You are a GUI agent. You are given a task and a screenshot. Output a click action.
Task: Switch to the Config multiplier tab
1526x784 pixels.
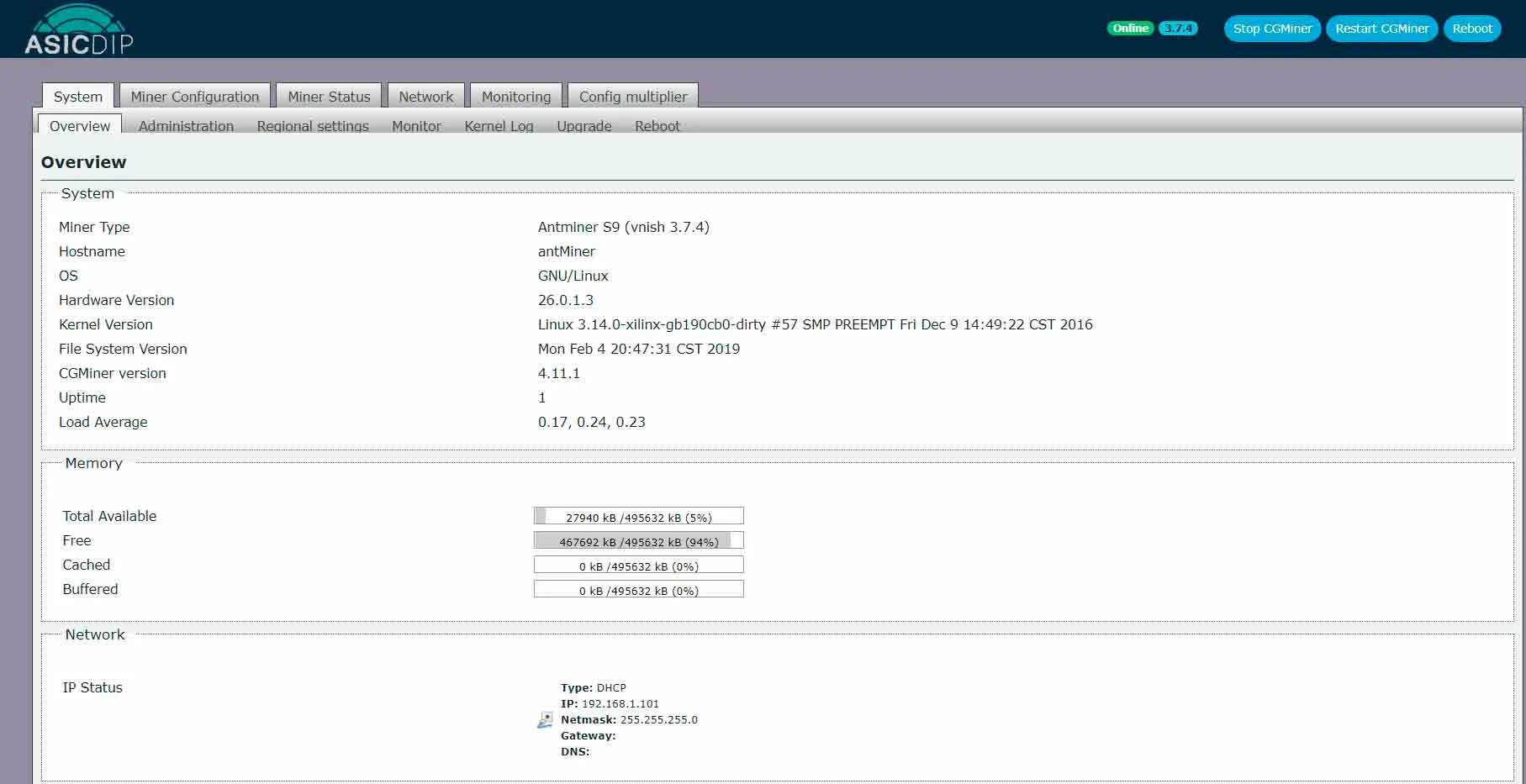click(x=632, y=97)
